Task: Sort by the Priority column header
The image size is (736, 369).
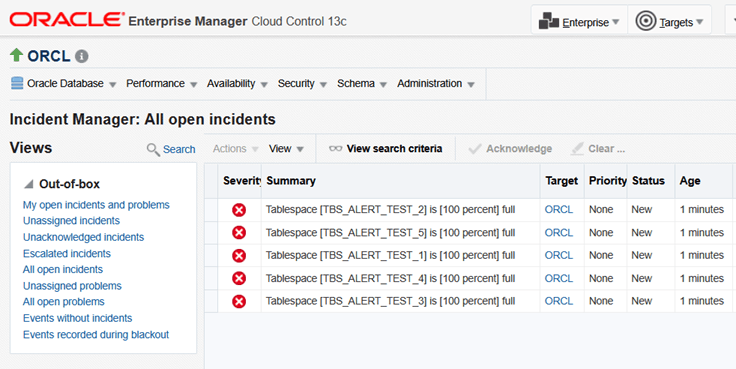Action: click(607, 181)
